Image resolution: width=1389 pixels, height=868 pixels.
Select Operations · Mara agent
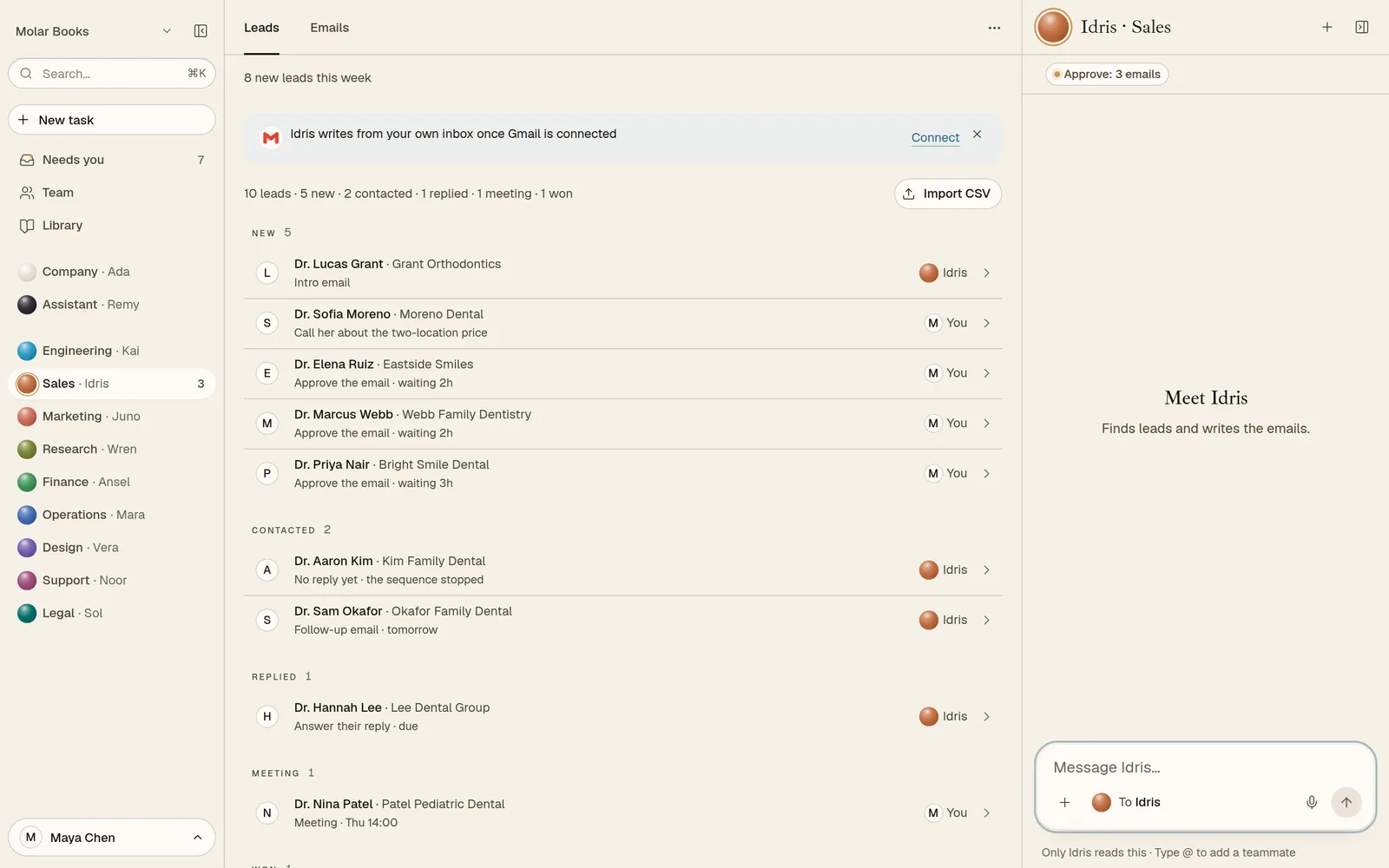pyautogui.click(x=112, y=515)
